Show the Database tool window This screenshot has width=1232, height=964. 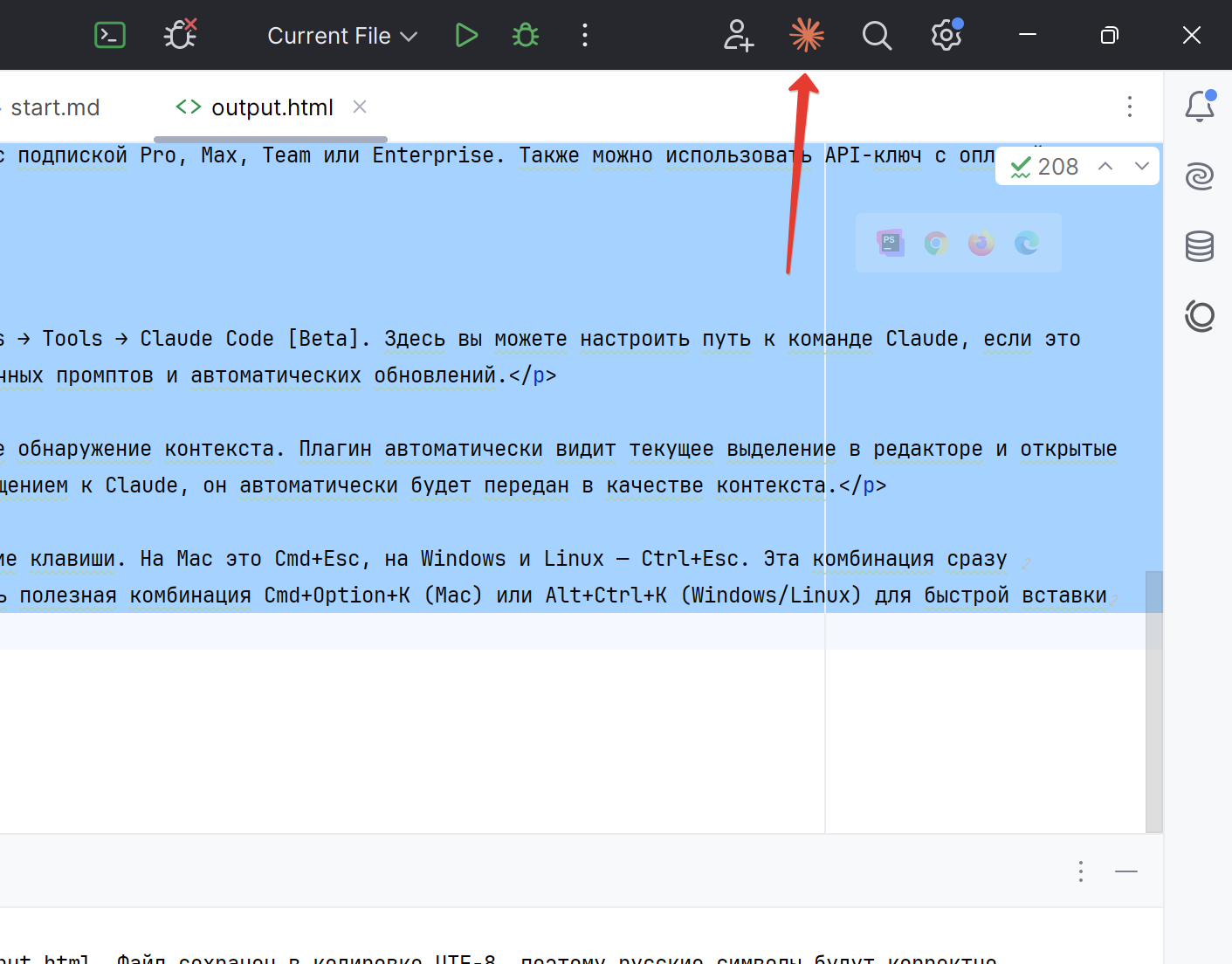(1200, 246)
